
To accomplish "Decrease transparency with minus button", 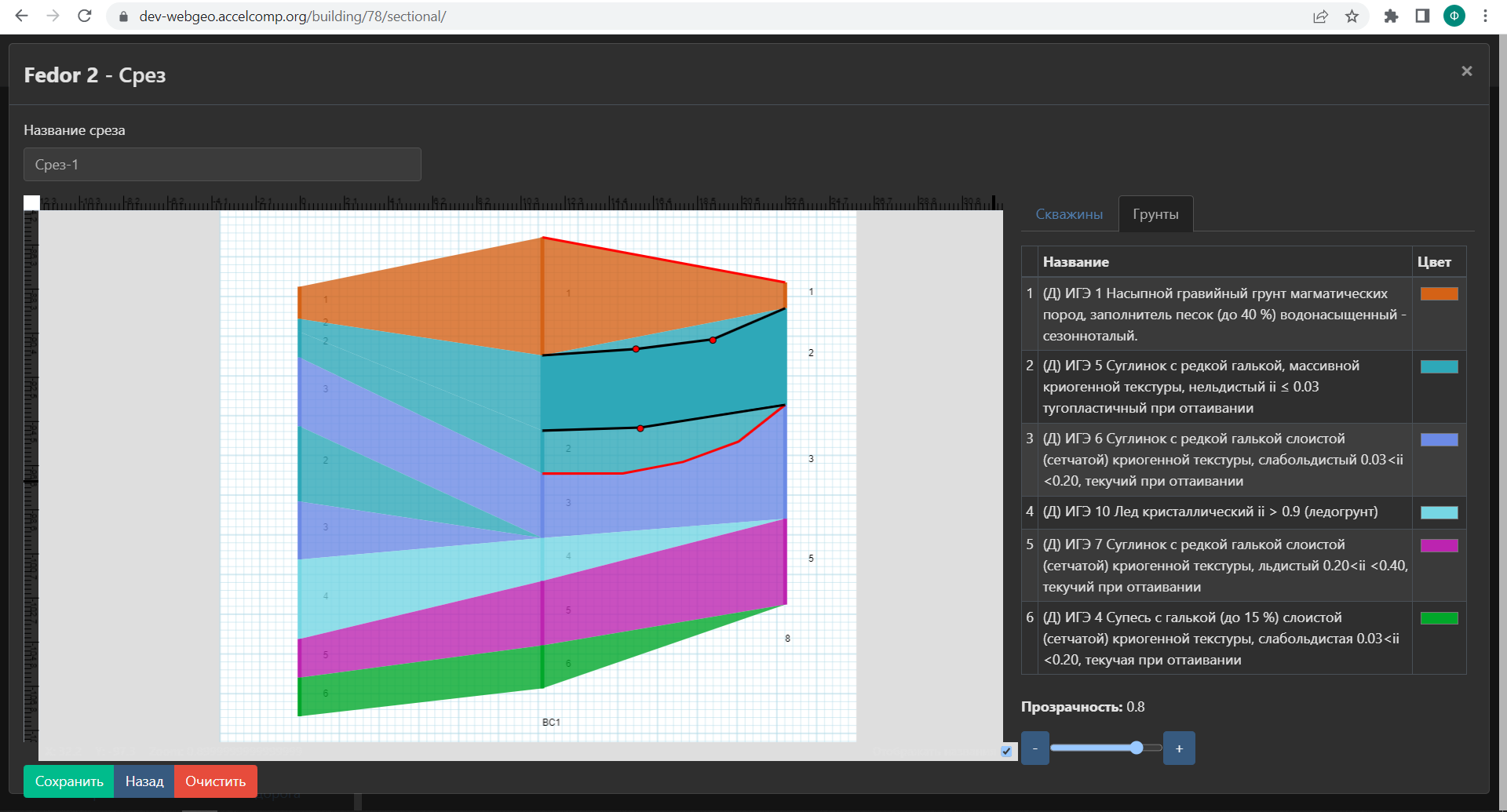I will [x=1034, y=748].
